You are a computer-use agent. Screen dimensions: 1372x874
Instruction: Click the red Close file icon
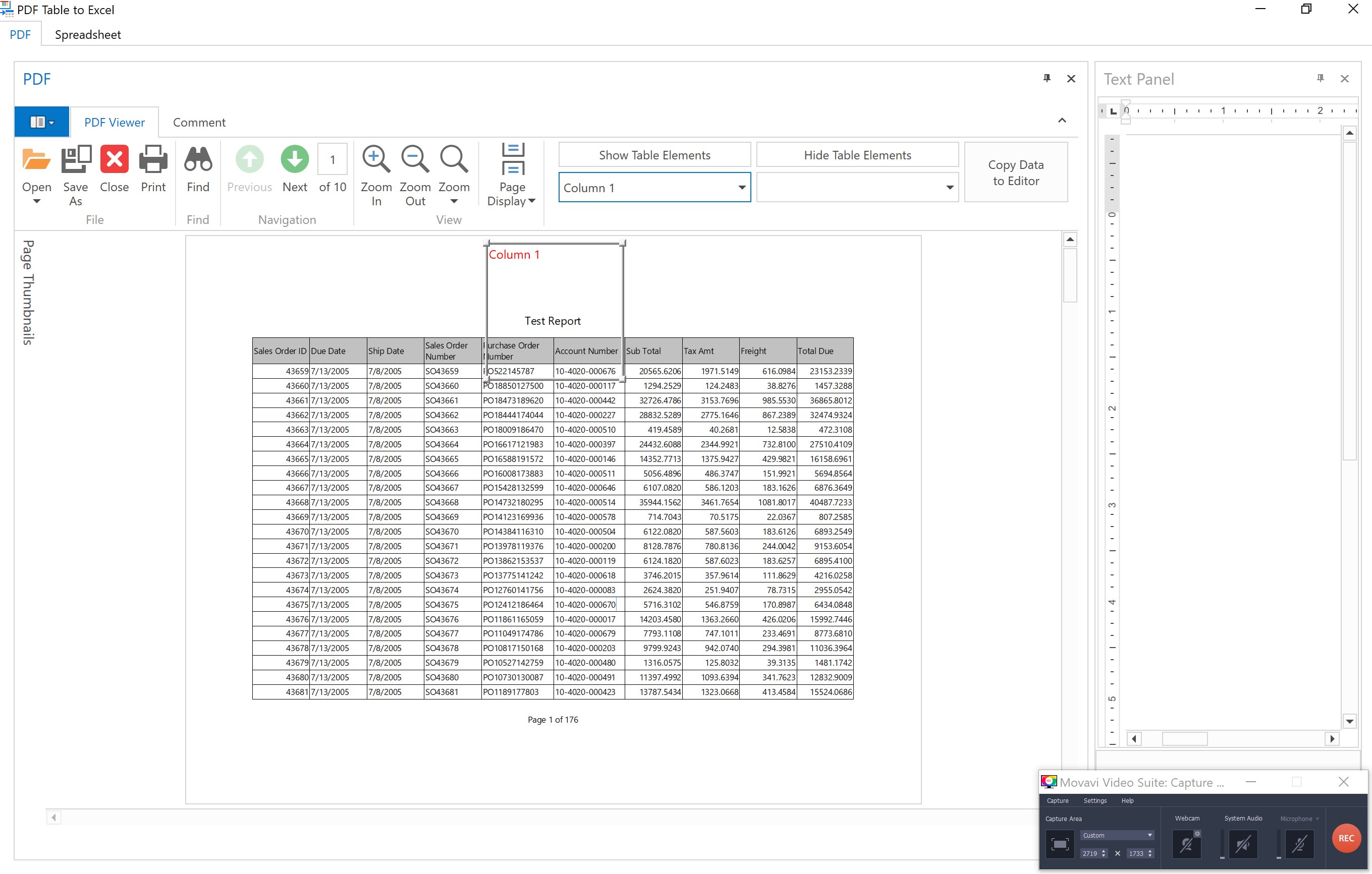(x=114, y=160)
